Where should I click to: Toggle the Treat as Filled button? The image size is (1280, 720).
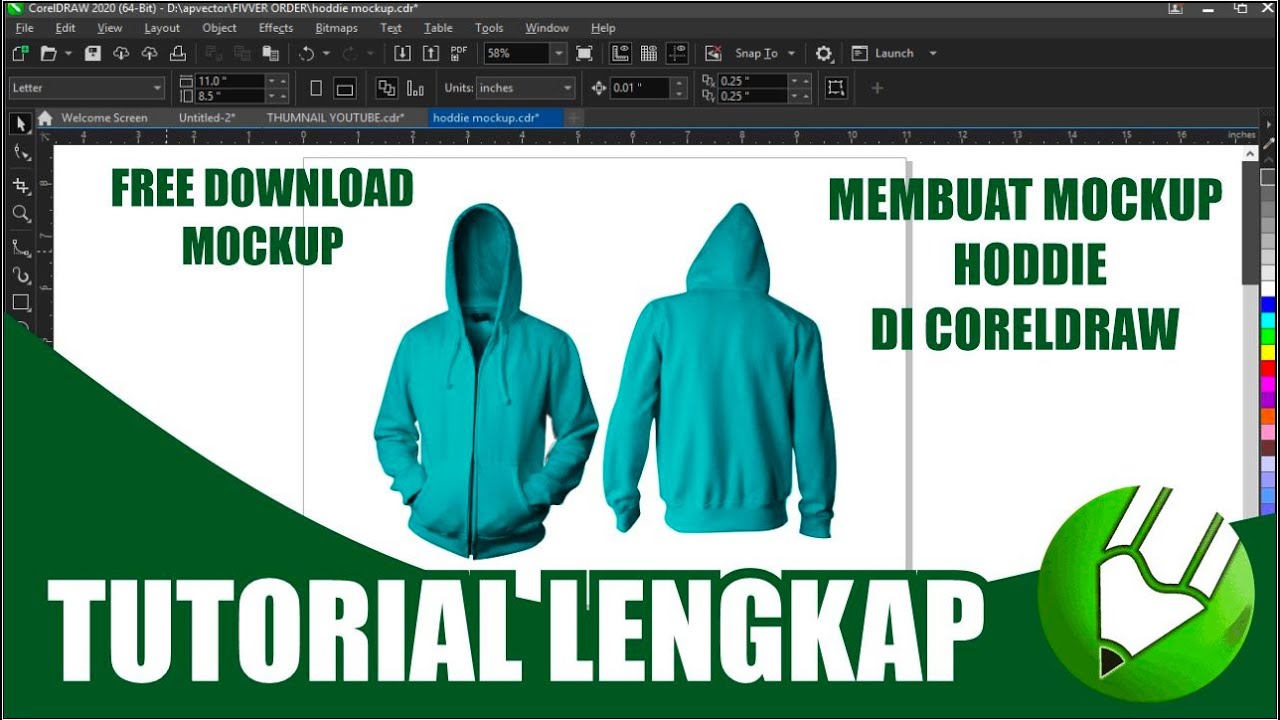[836, 88]
